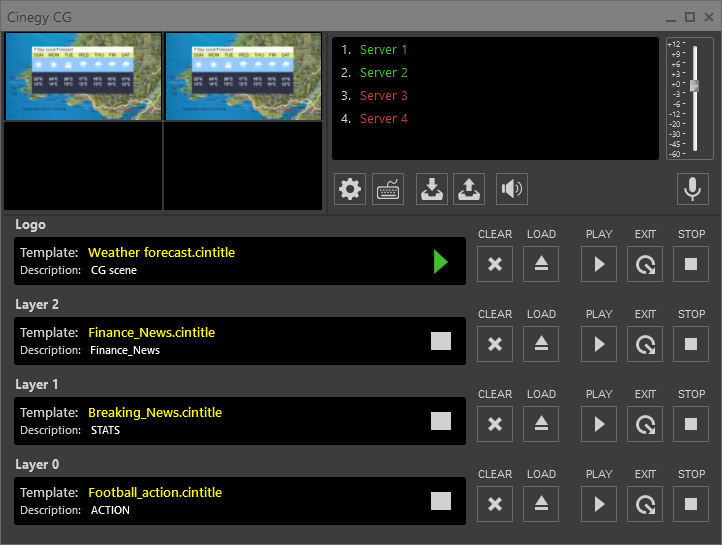
Task: Select Weather forecast.cintitle template name
Action: tap(161, 253)
